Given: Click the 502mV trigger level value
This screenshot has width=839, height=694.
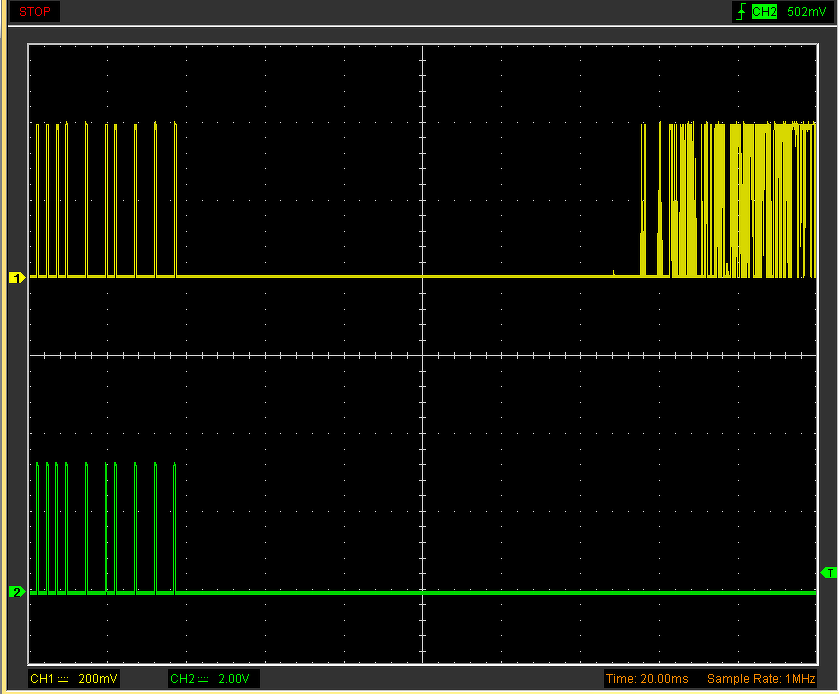Looking at the screenshot, I should click(x=806, y=12).
